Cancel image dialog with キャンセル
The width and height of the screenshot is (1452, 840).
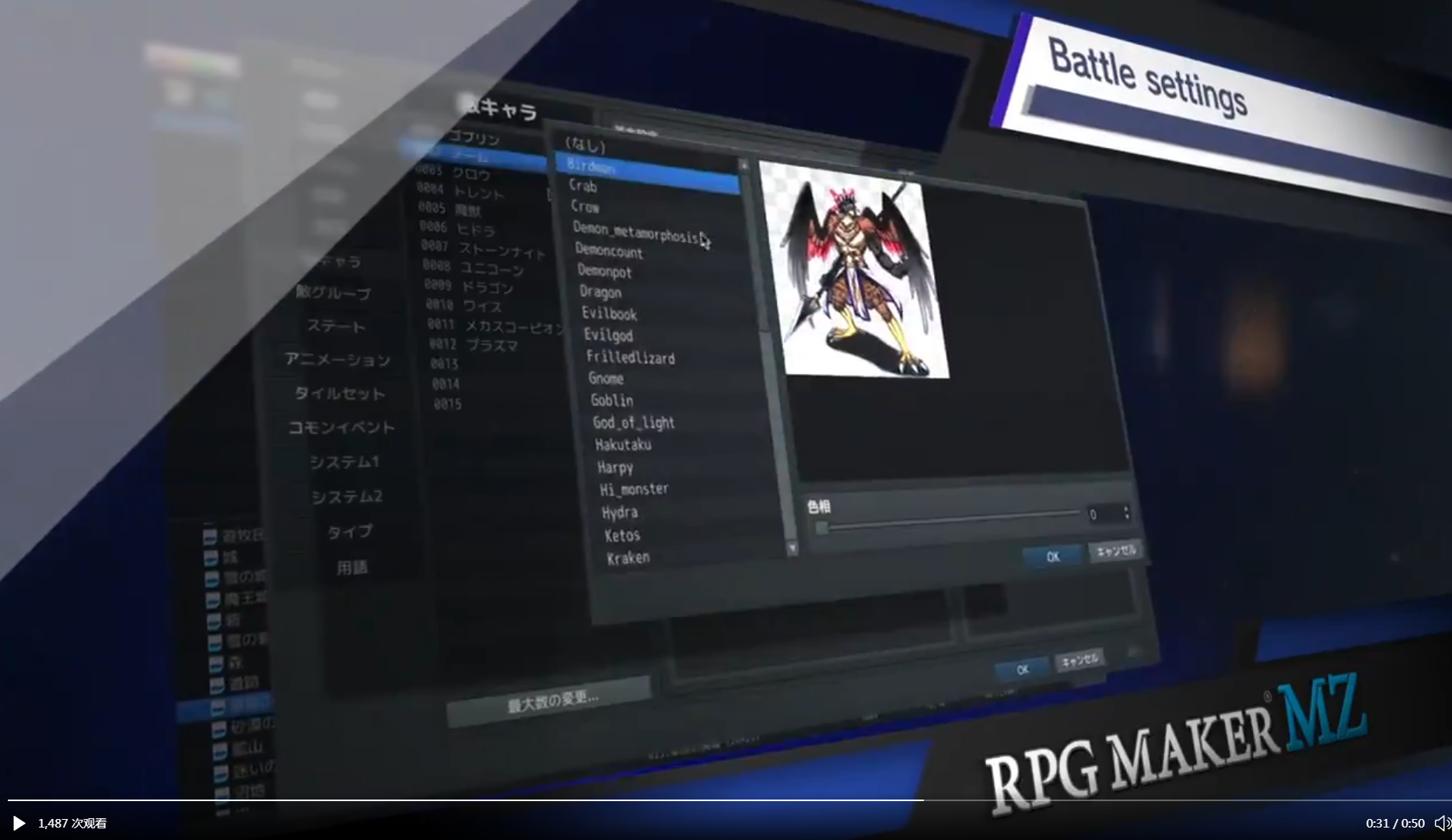coord(1116,551)
